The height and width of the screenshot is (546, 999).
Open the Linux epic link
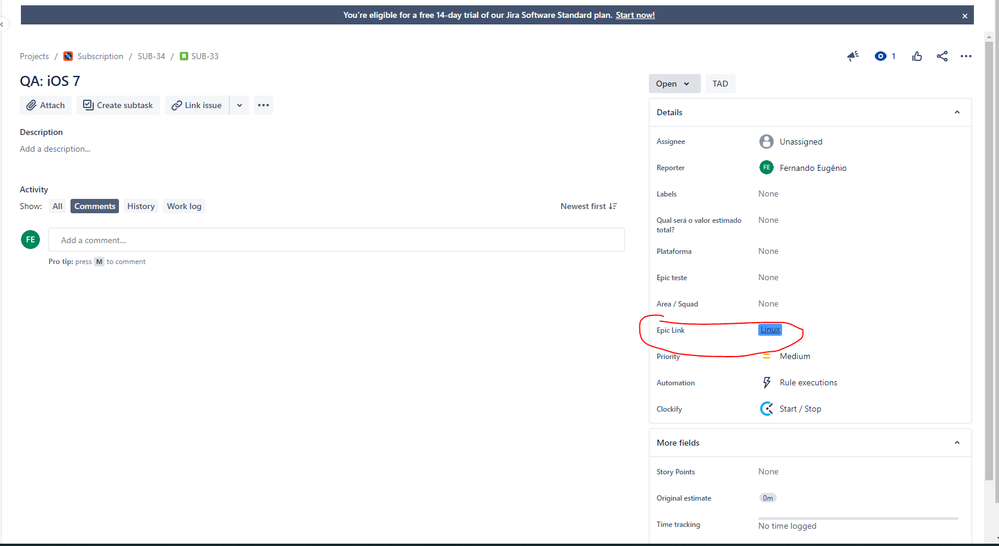(770, 330)
